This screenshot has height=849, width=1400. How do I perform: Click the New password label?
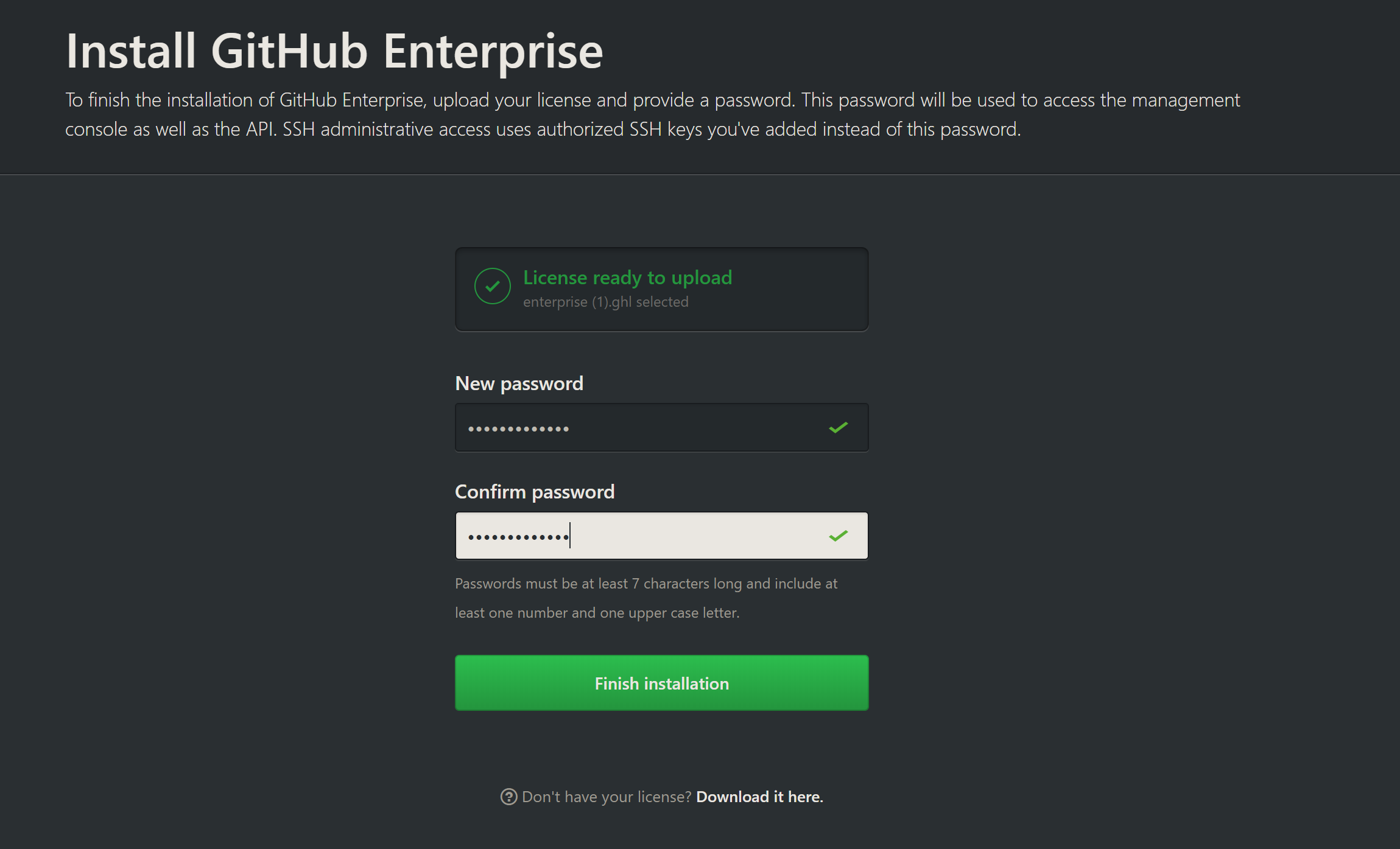519,383
